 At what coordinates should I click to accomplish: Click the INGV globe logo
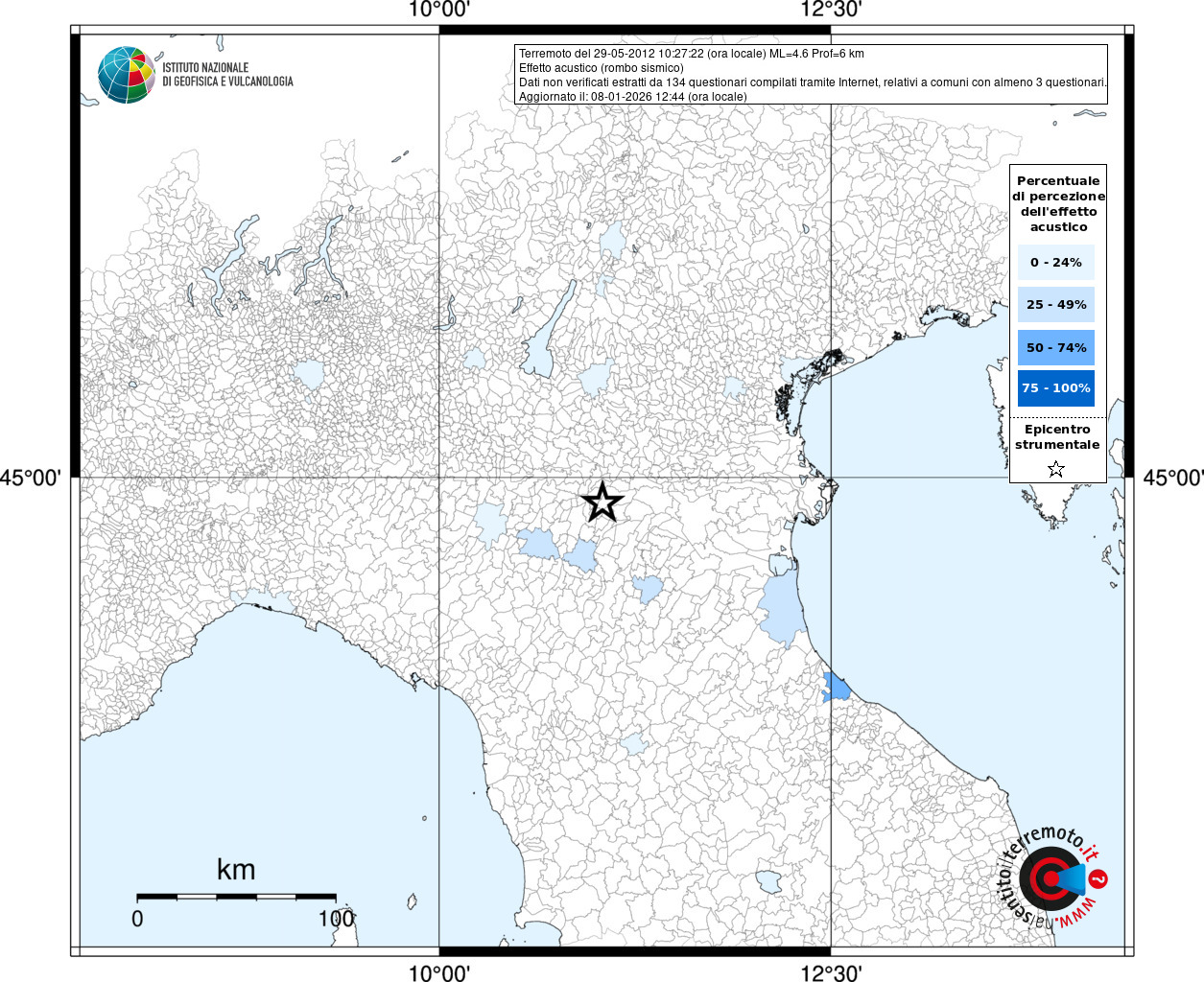[127, 75]
